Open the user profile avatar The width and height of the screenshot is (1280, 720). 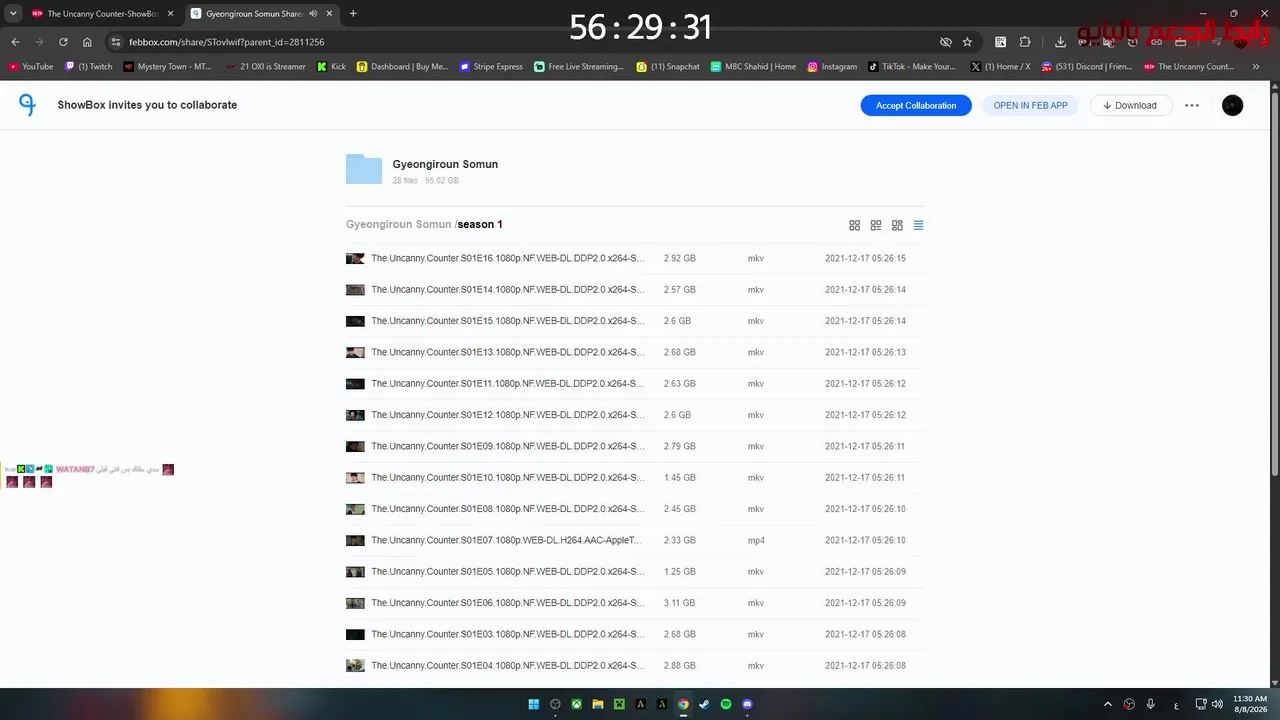point(1233,105)
